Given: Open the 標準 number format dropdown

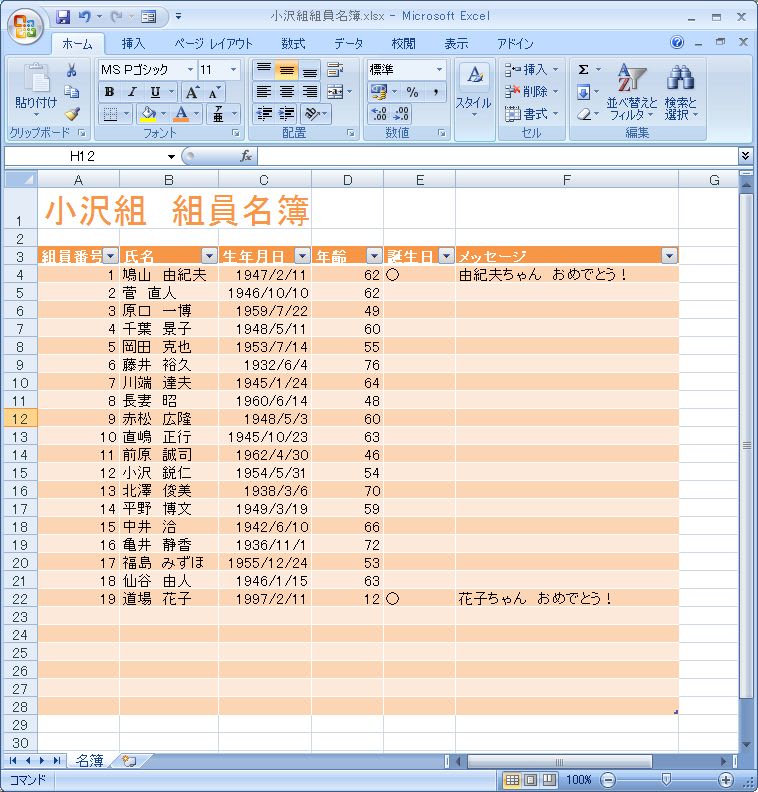Looking at the screenshot, I should [x=438, y=70].
